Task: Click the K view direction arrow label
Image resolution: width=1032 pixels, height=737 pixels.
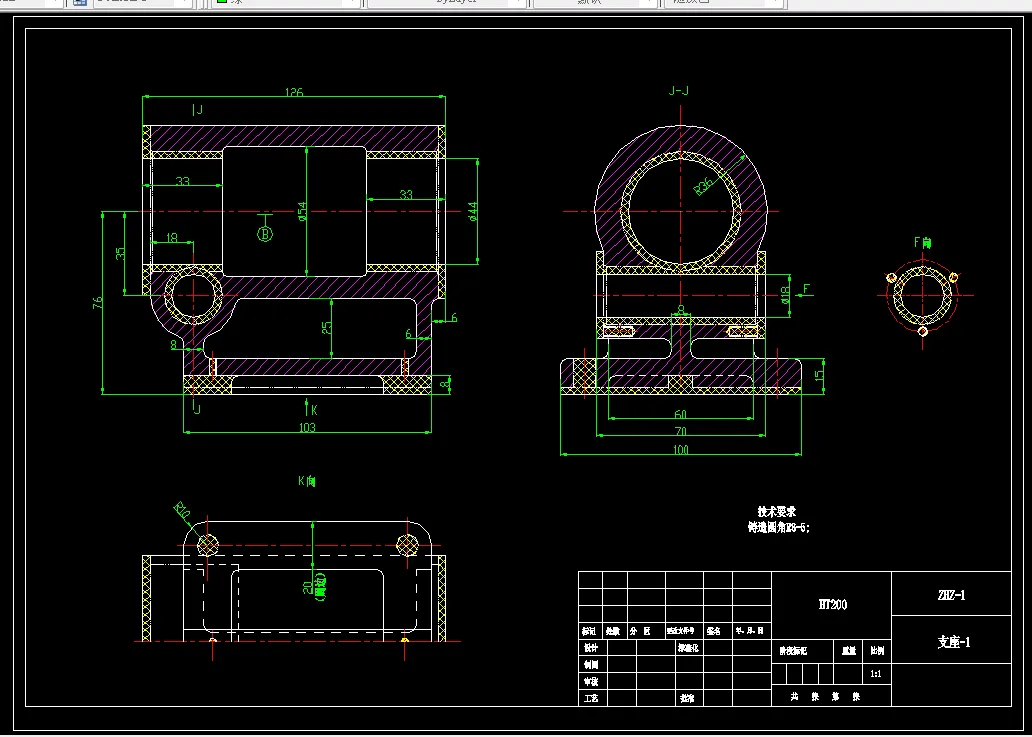Action: pyautogui.click(x=315, y=410)
